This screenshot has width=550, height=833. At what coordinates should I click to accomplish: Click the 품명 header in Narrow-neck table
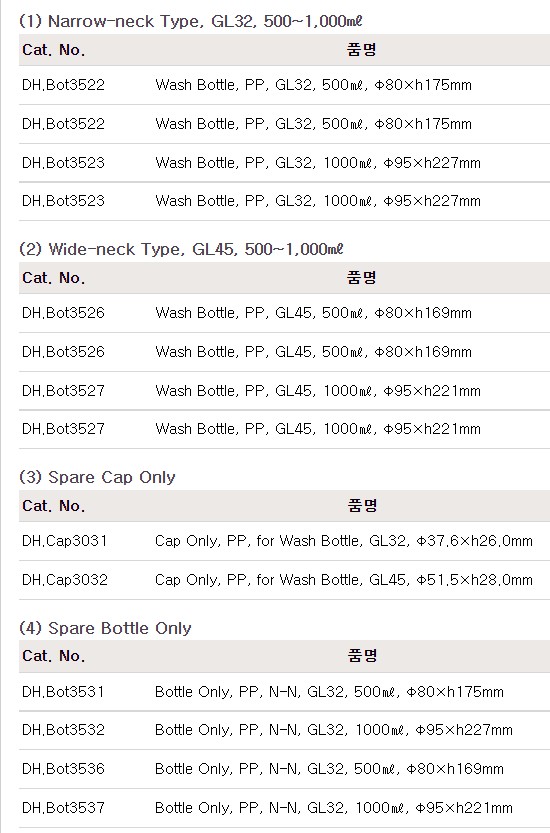tap(362, 49)
